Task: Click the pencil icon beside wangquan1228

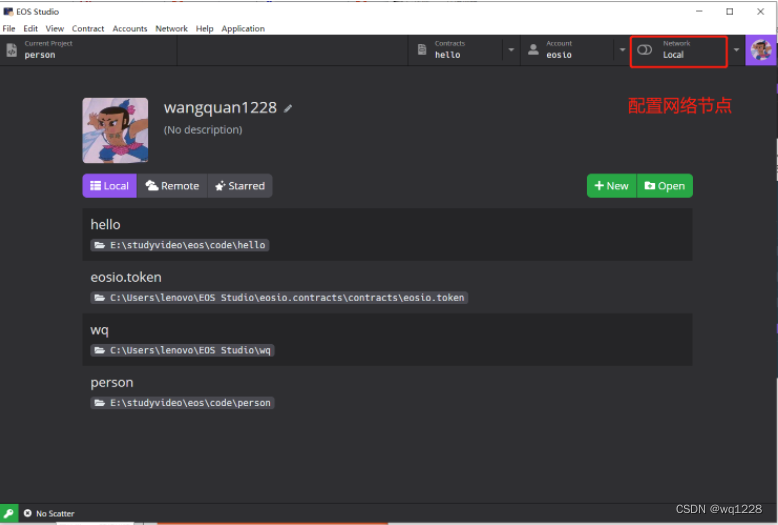Action: point(288,108)
